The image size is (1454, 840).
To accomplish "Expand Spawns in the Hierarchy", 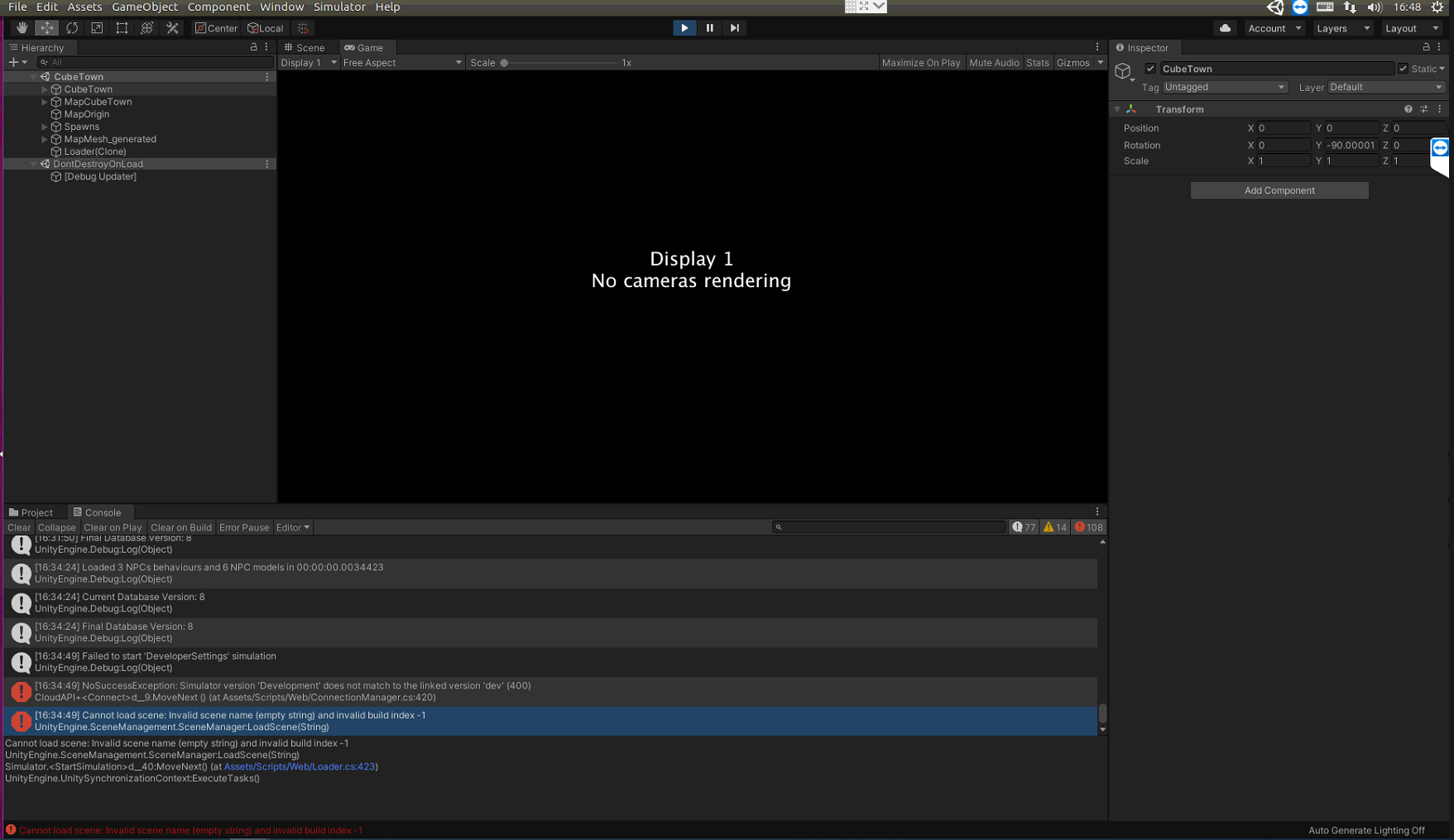I will [45, 127].
